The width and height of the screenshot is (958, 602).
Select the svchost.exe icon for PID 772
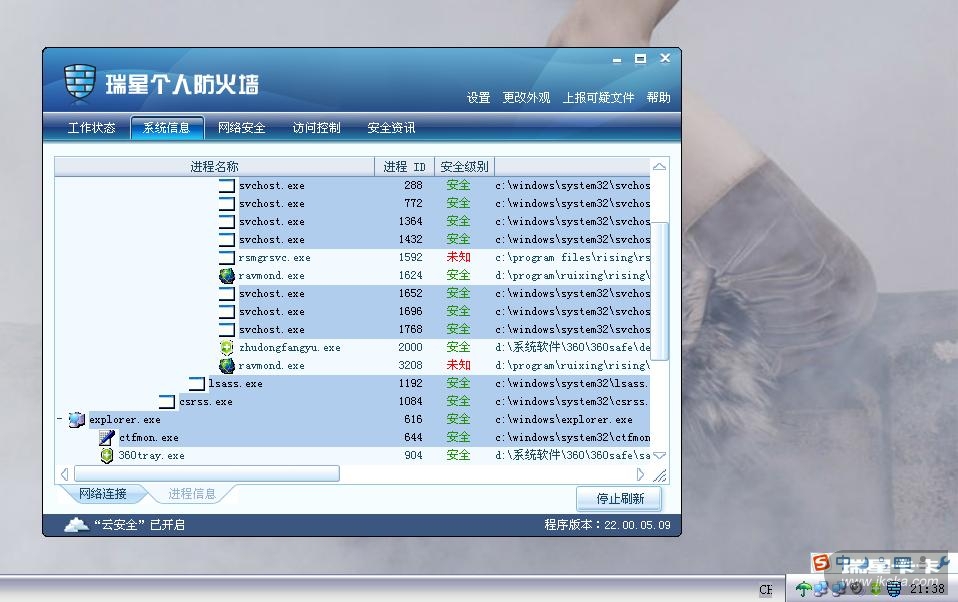point(227,204)
